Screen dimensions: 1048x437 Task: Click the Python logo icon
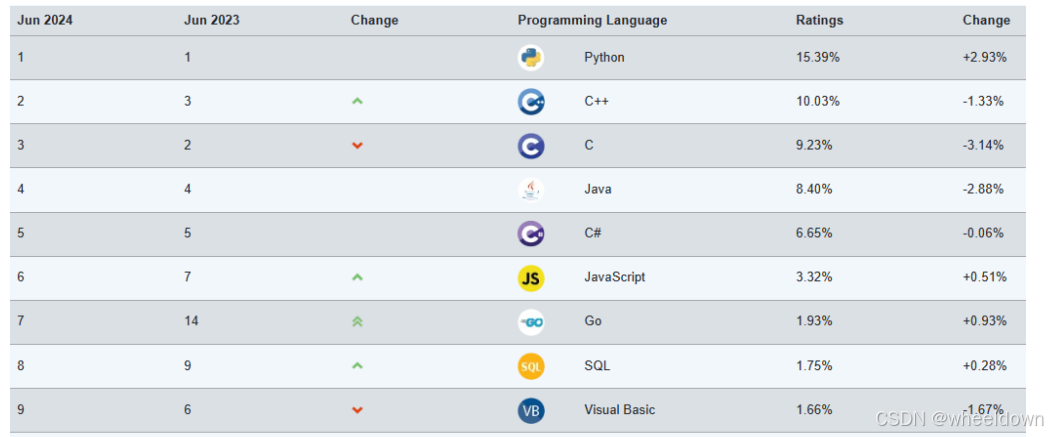(x=531, y=57)
